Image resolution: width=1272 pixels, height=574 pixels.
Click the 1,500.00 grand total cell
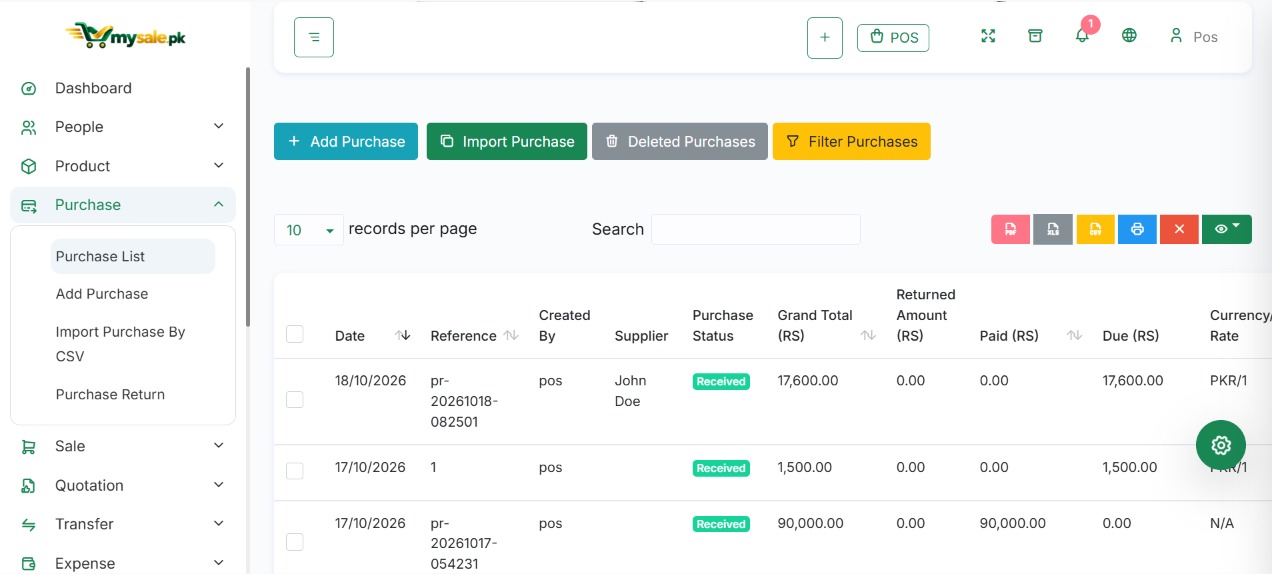coord(805,467)
